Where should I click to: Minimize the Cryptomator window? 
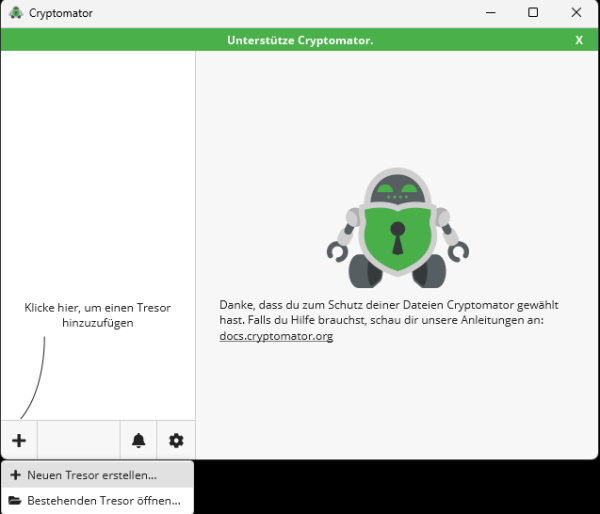(490, 13)
